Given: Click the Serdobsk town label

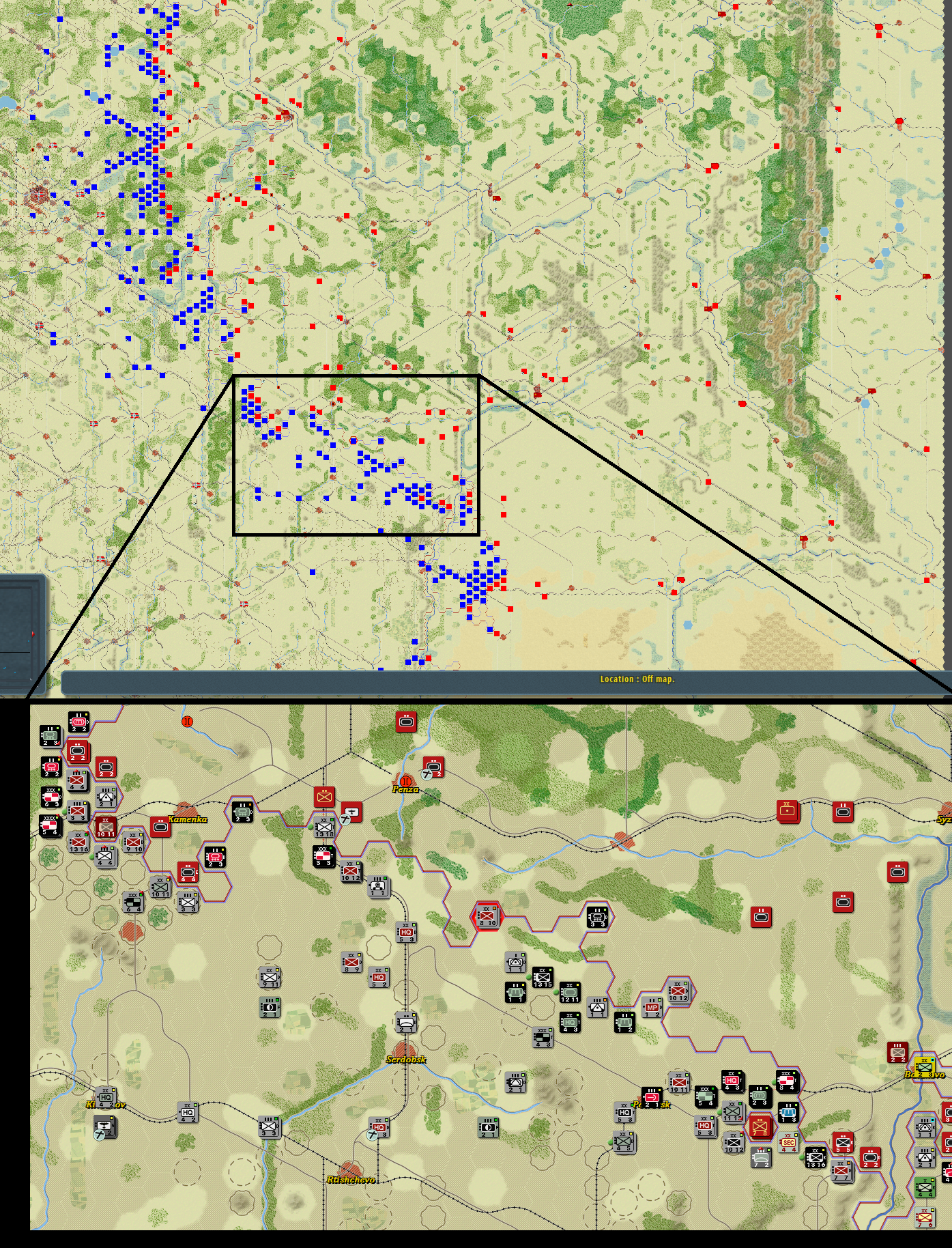Looking at the screenshot, I should (406, 1059).
